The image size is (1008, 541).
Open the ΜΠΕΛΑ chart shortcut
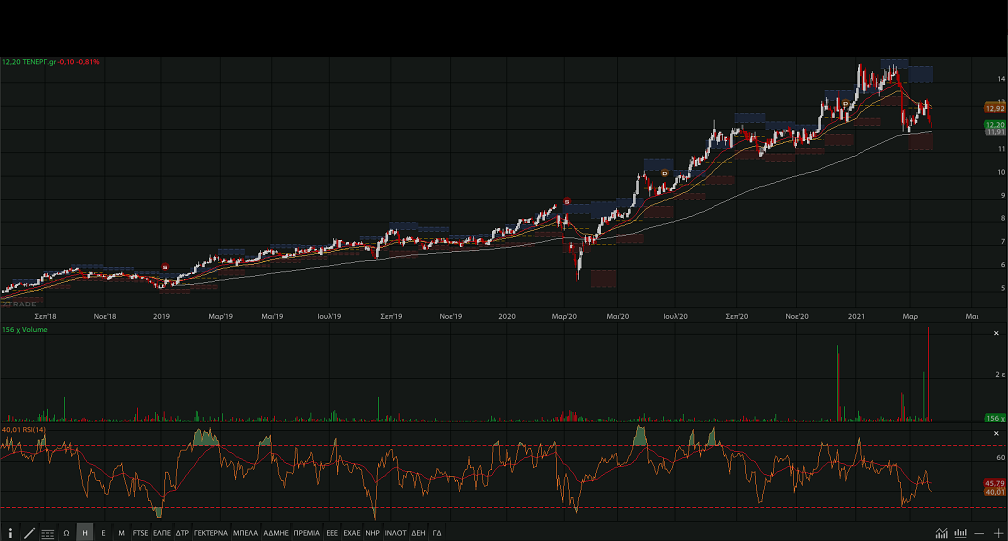(245, 533)
